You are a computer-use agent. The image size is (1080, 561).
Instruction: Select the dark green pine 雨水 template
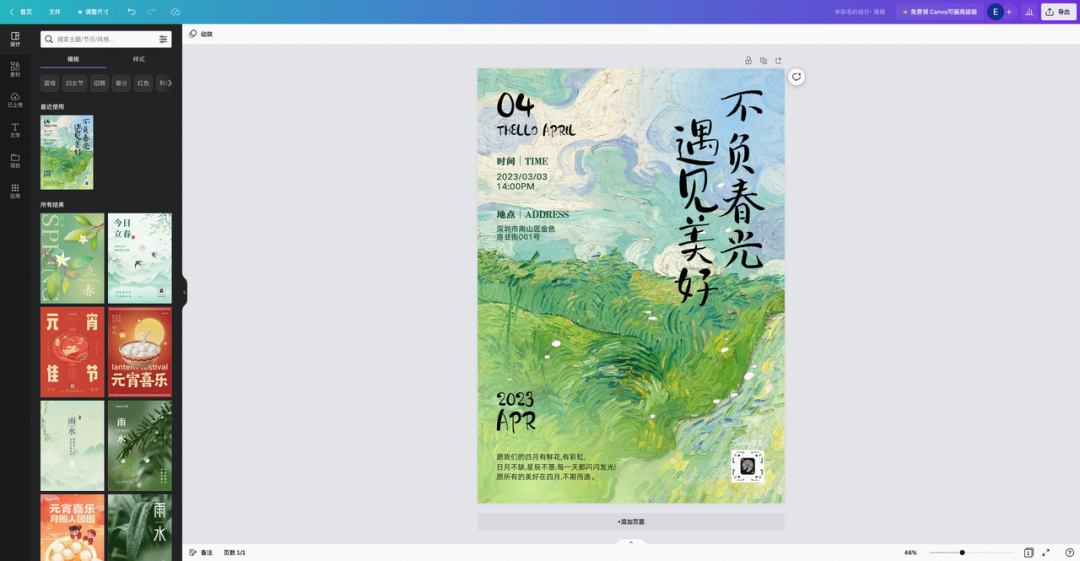pyautogui.click(x=140, y=445)
